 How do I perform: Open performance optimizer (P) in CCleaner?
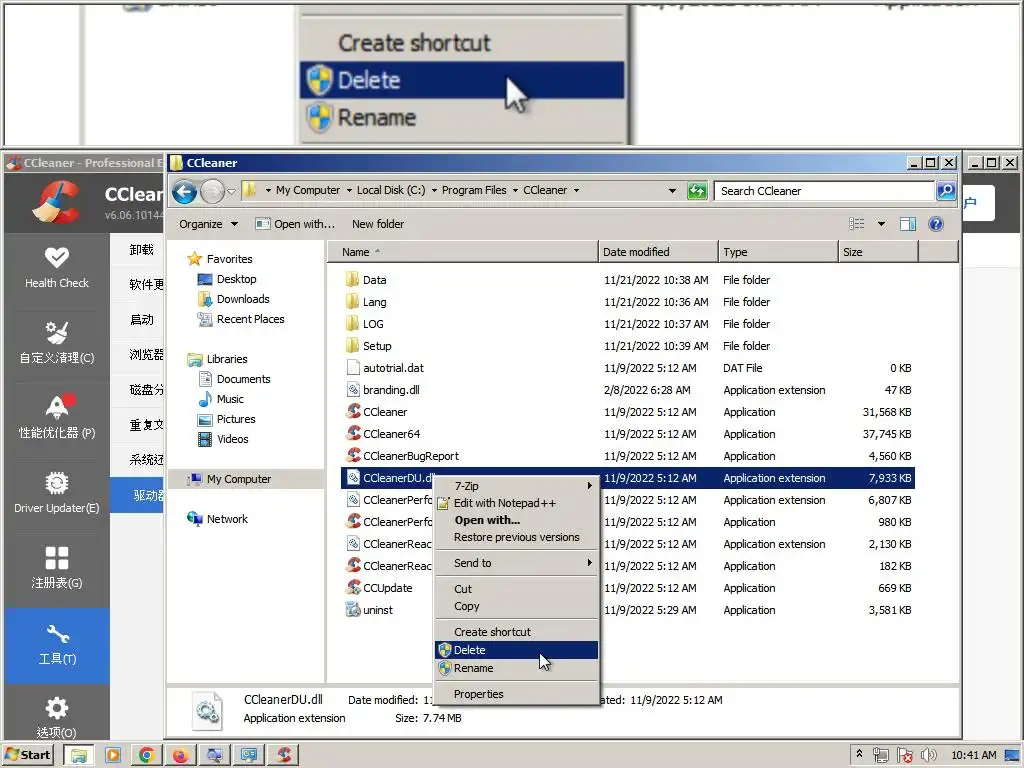(x=57, y=418)
